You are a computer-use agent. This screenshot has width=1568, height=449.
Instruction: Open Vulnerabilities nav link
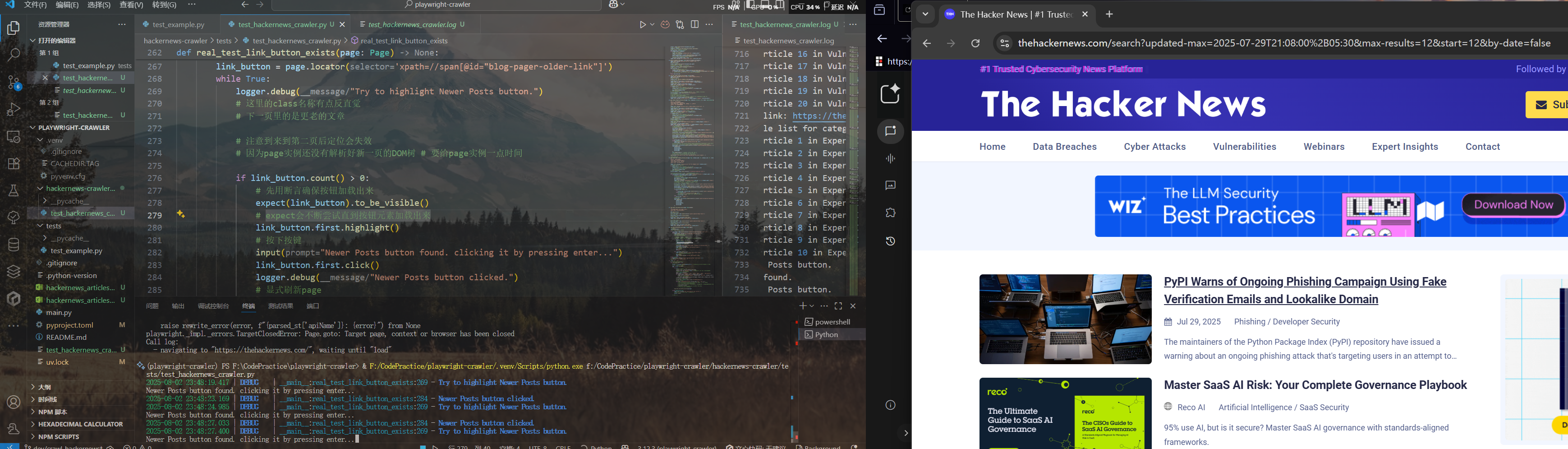click(1244, 147)
